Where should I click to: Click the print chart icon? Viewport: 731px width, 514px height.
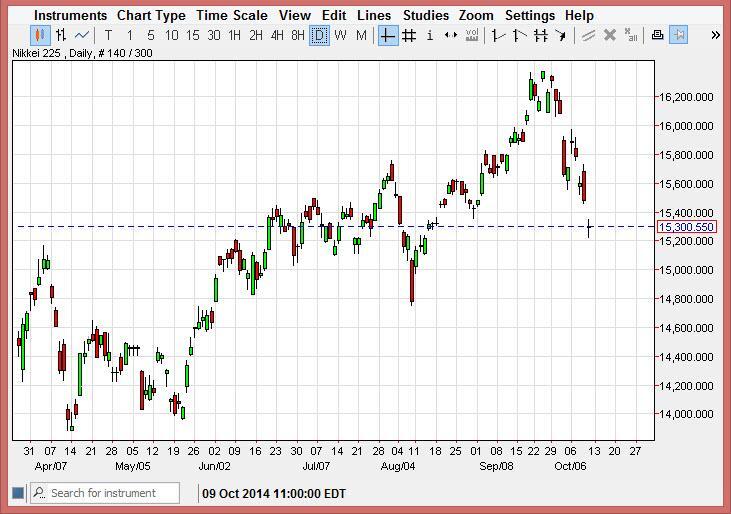(x=657, y=35)
